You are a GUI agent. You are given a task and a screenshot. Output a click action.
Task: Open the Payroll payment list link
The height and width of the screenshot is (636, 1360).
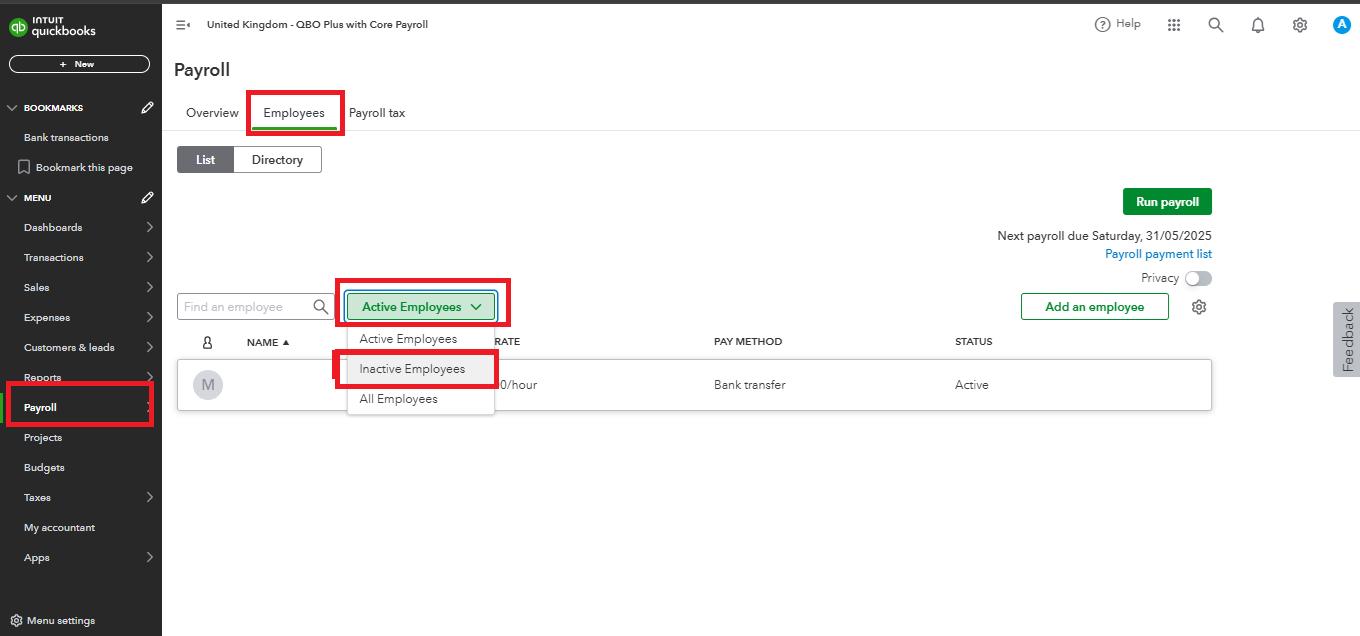[x=1158, y=254]
